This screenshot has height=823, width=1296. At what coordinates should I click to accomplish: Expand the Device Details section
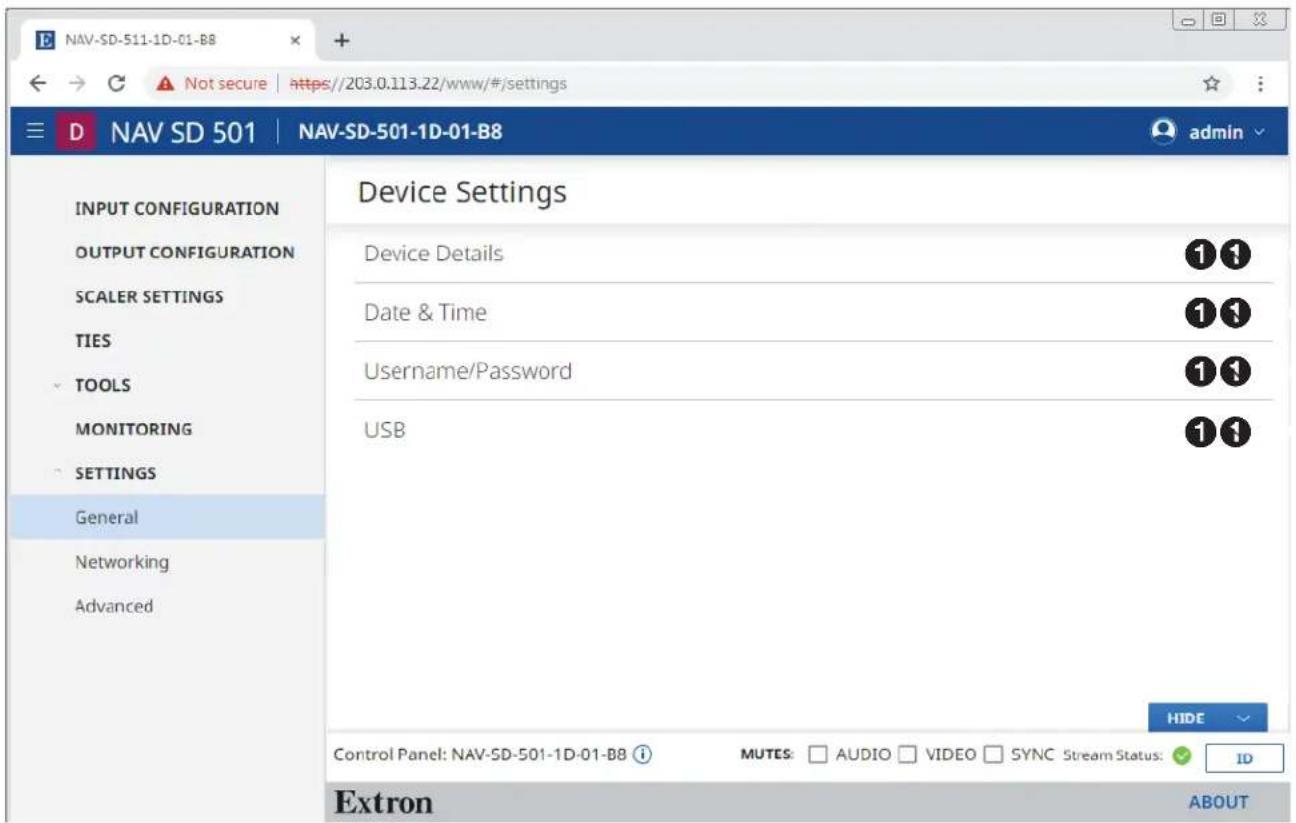815,254
